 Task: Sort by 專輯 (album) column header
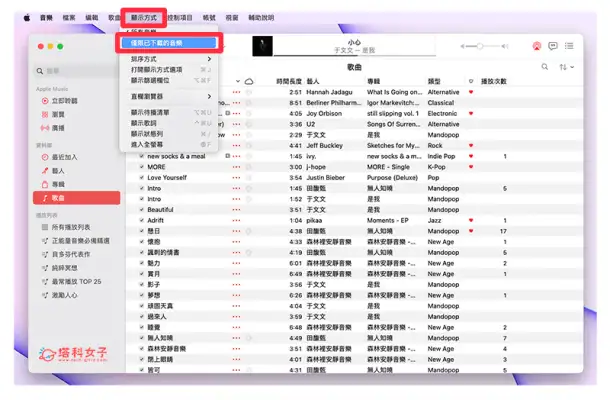[373, 81]
